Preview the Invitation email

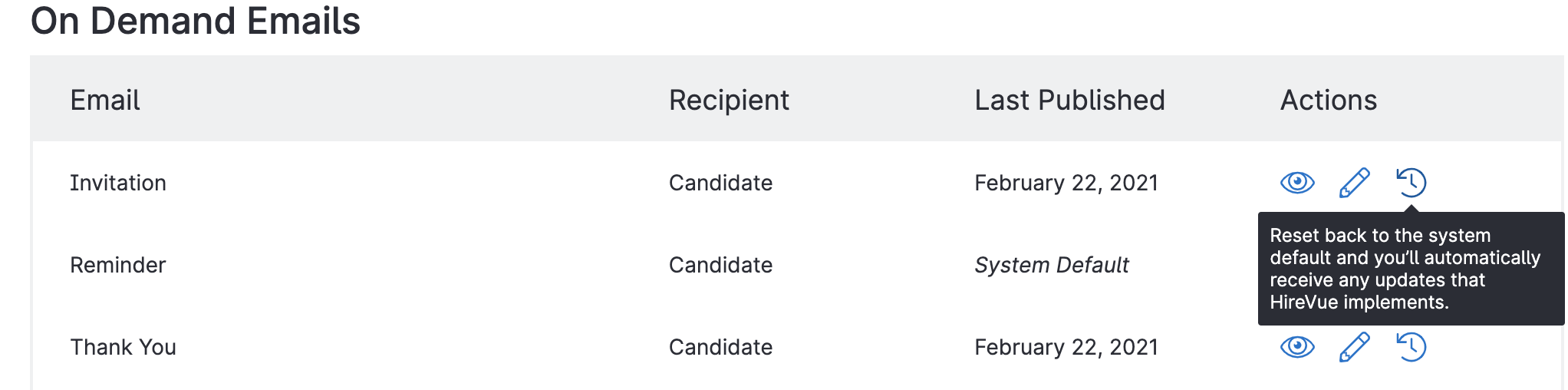tap(1297, 183)
